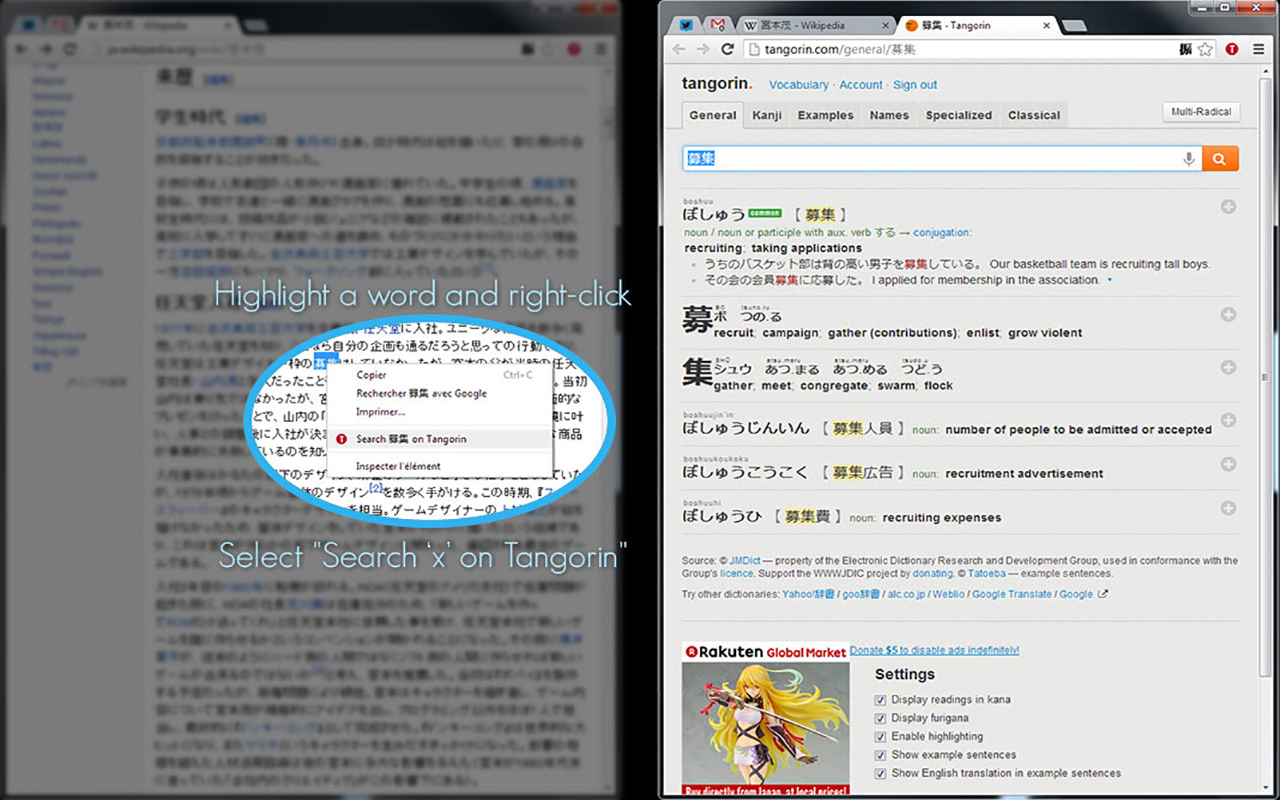Toggle Show English translation in example sentences
1280x800 pixels.
coord(880,773)
